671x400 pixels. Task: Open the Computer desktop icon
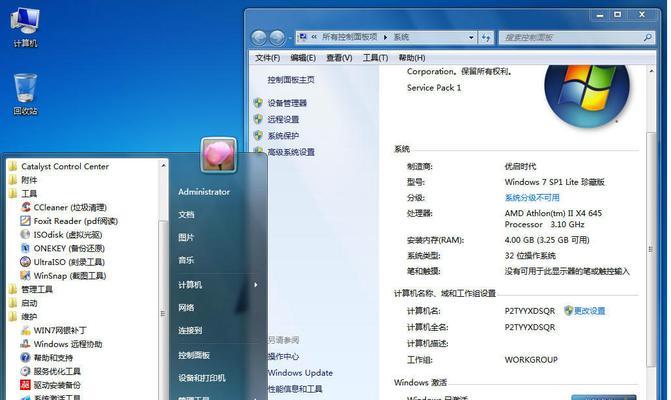tap(25, 27)
